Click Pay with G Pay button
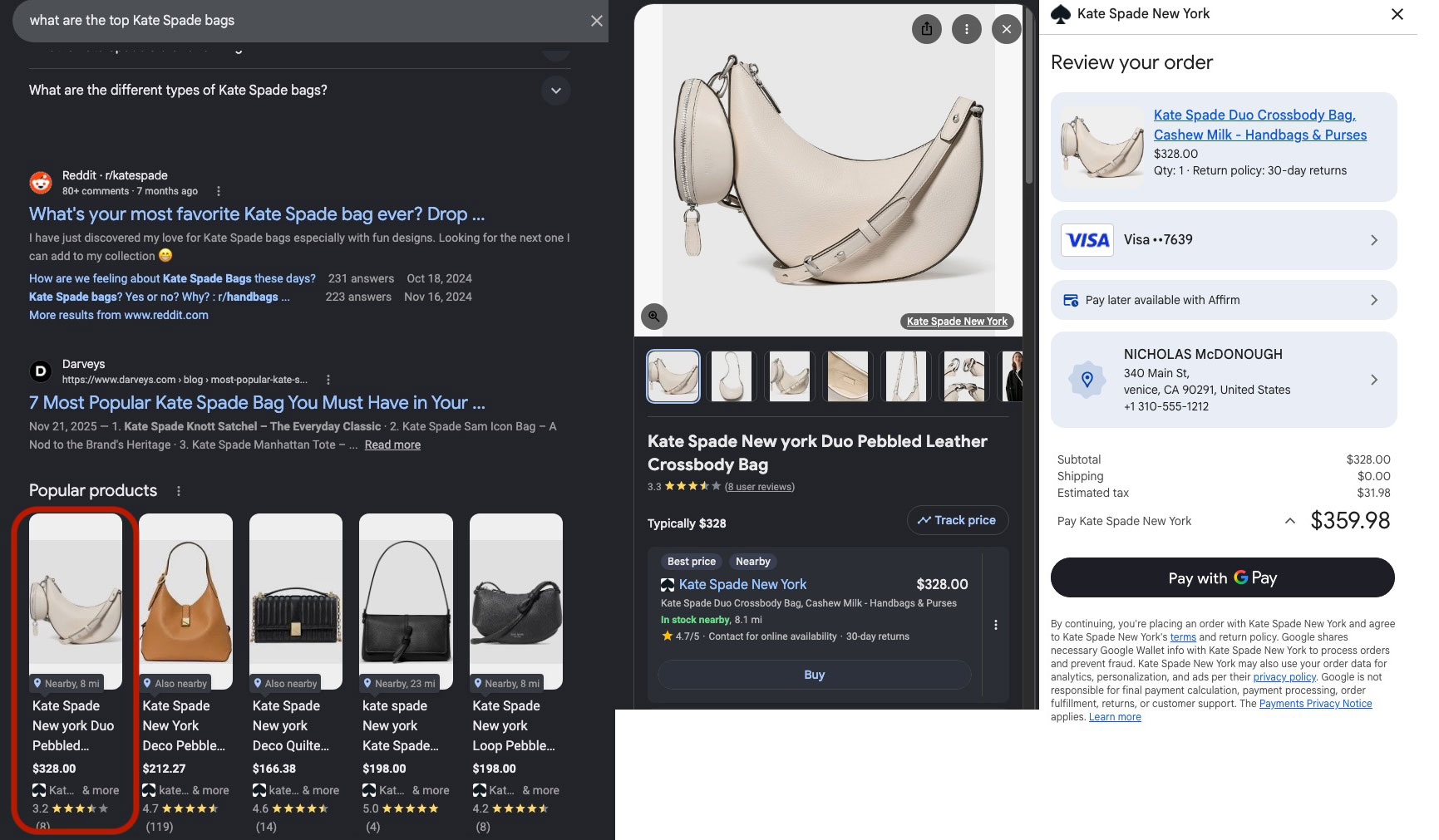The height and width of the screenshot is (840, 1439). click(1223, 577)
